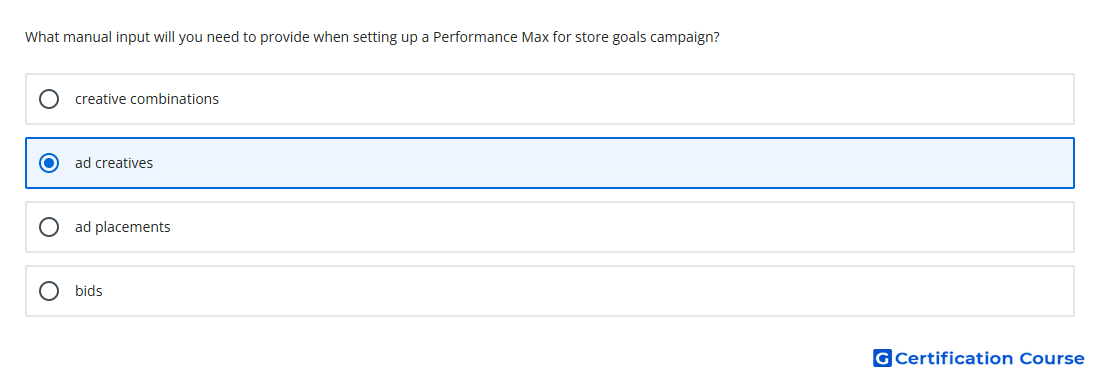Screen dimensions: 1100x377
Task: Click the question text about Performance Max
Action: coord(373,37)
